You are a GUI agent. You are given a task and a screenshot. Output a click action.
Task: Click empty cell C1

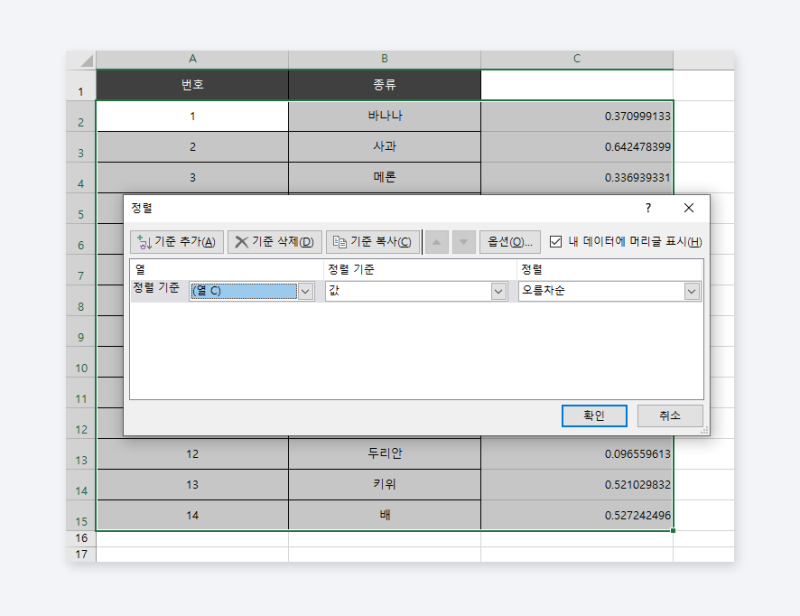pos(577,85)
